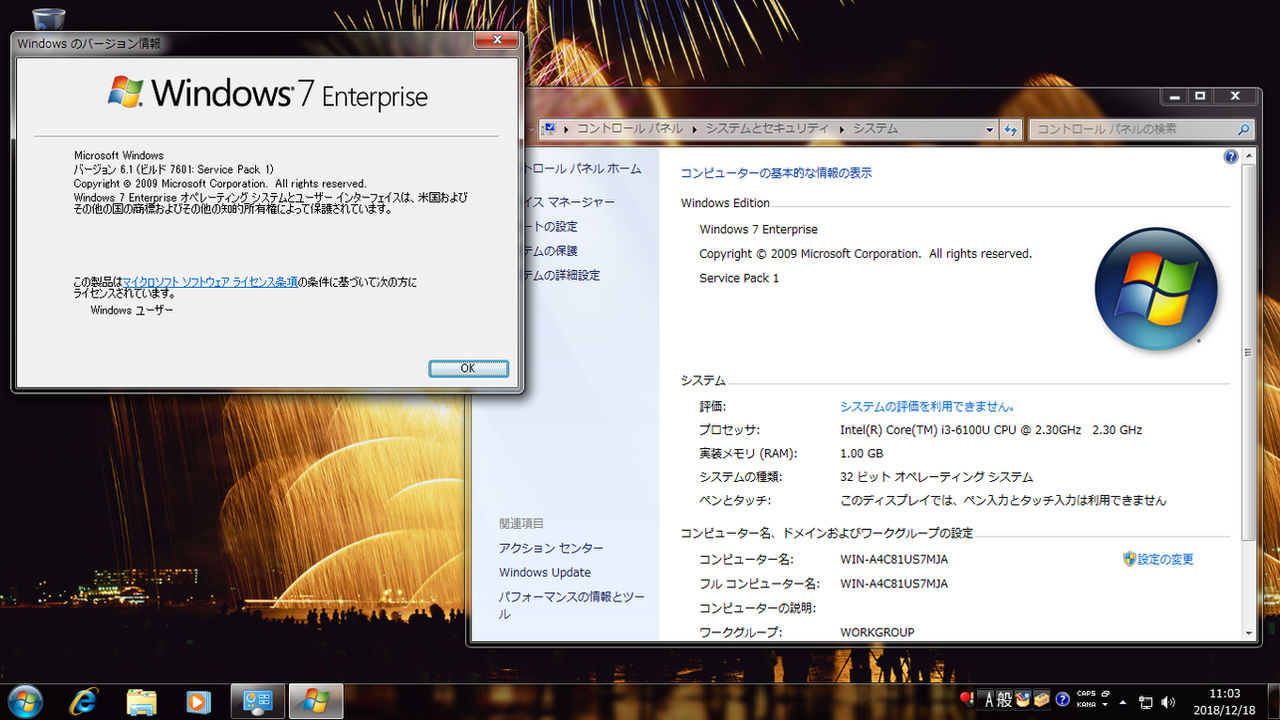Screen dimensions: 1280x720
Task: Refresh the Control Panel address bar
Action: coord(1011,129)
